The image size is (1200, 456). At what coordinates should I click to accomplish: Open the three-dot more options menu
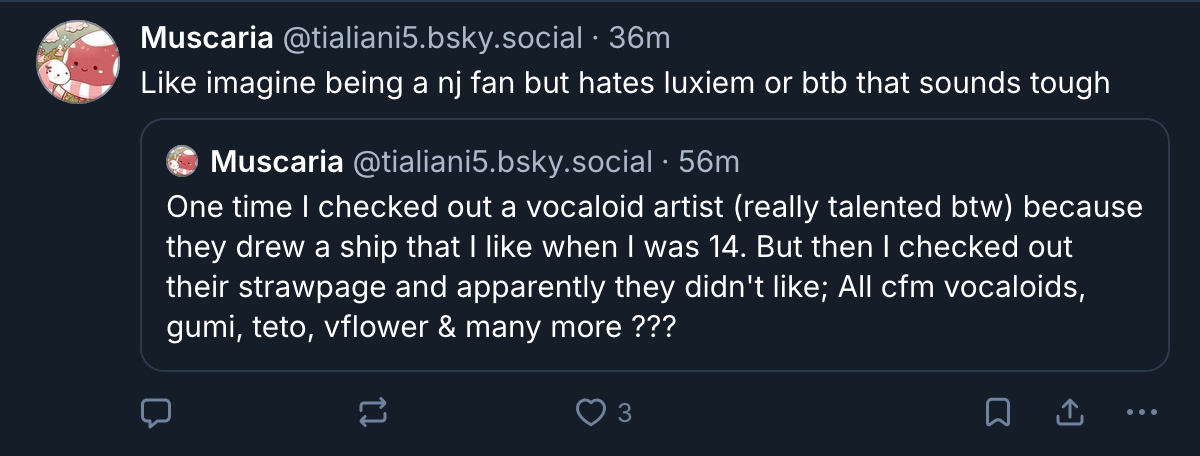pyautogui.click(x=1141, y=412)
